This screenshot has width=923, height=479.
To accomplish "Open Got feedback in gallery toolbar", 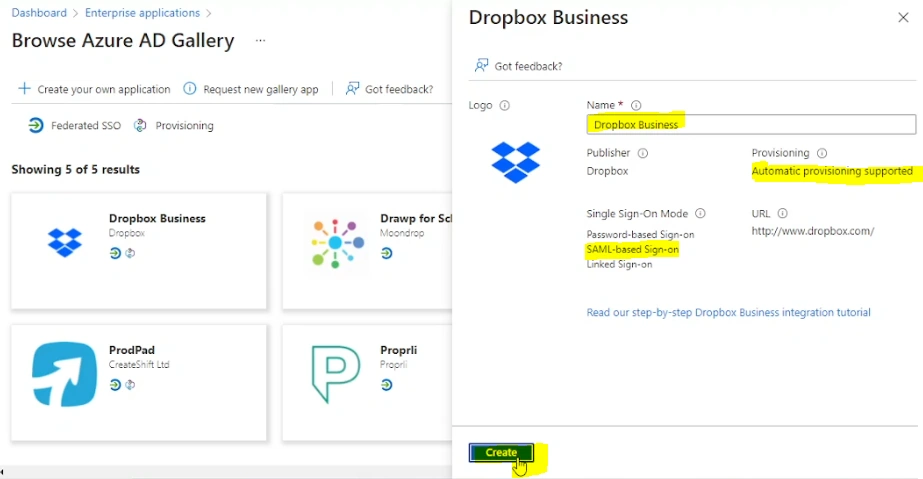I will [389, 89].
